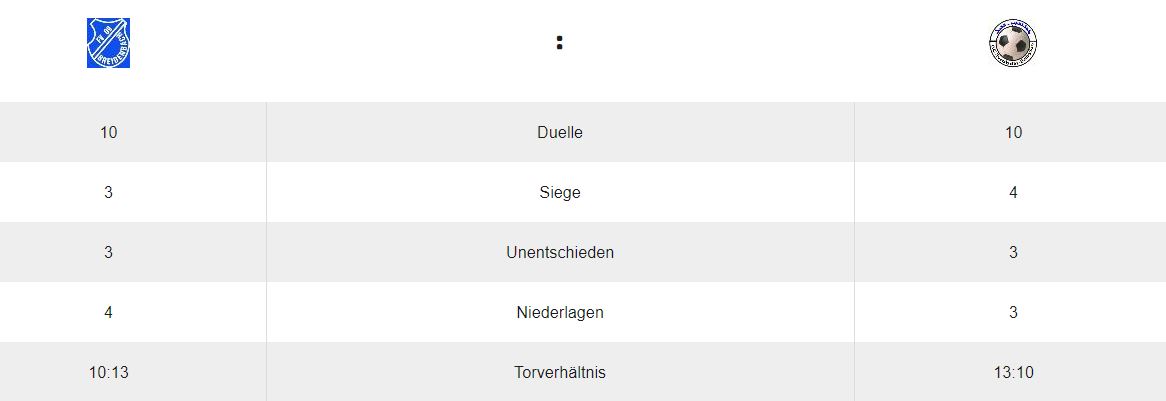This screenshot has height=401, width=1166.
Task: Select the Unentschieden row label
Action: tap(560, 252)
